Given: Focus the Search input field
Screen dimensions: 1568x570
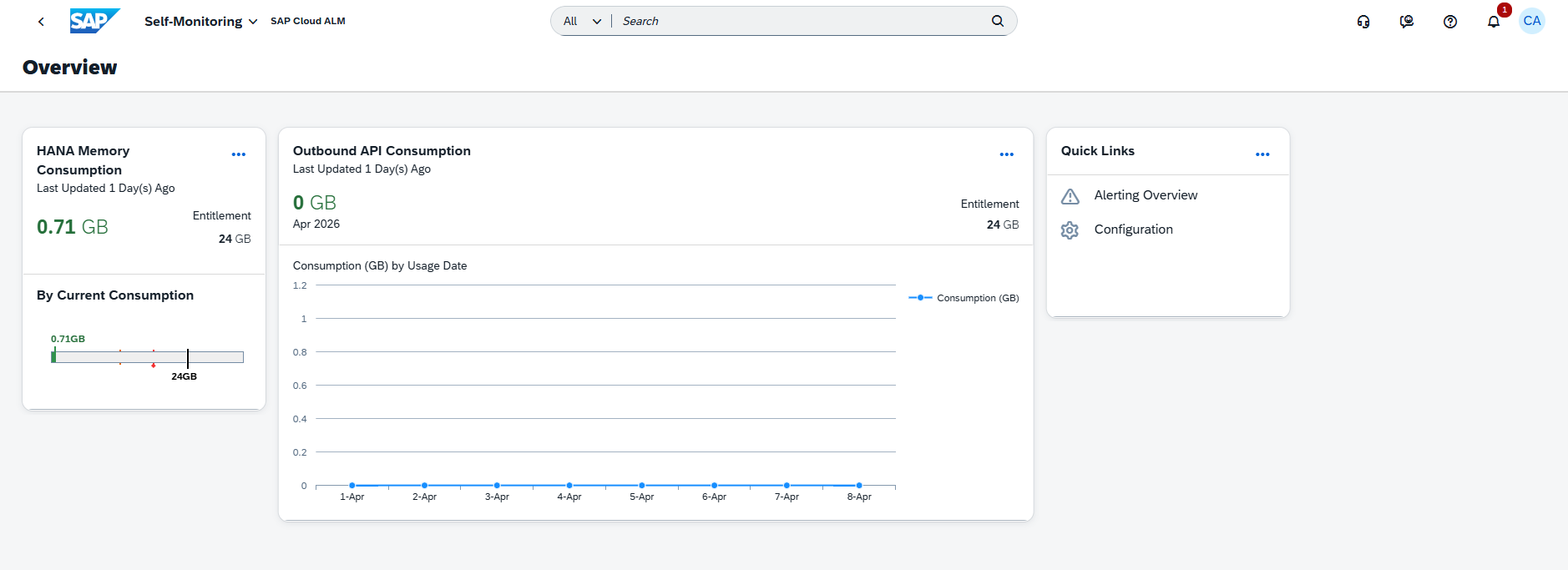Looking at the screenshot, I should (x=802, y=21).
